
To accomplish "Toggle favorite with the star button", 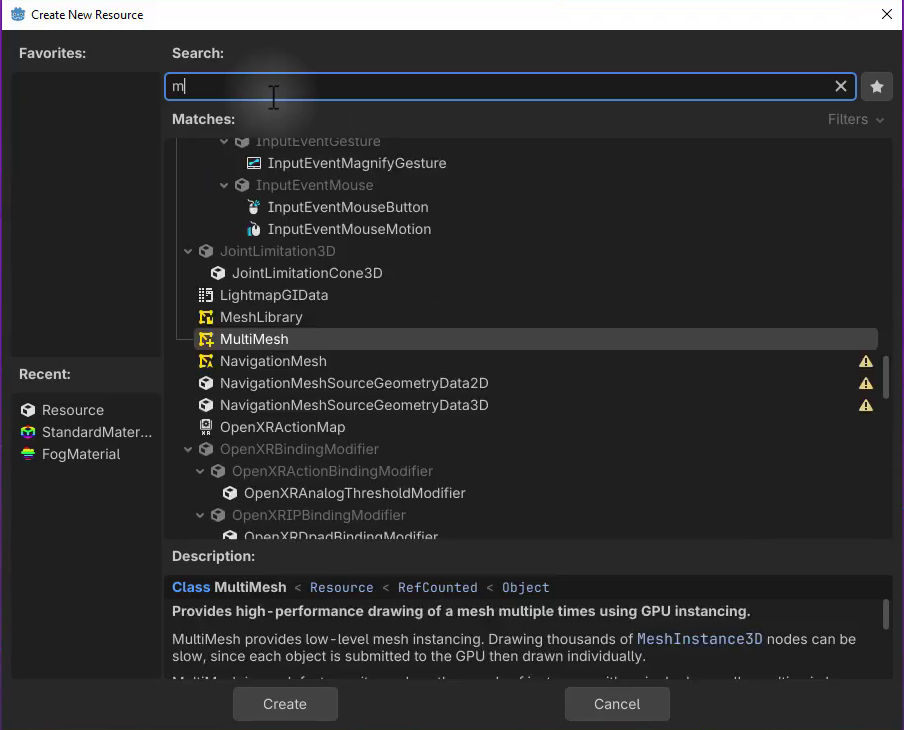I will coord(877,86).
